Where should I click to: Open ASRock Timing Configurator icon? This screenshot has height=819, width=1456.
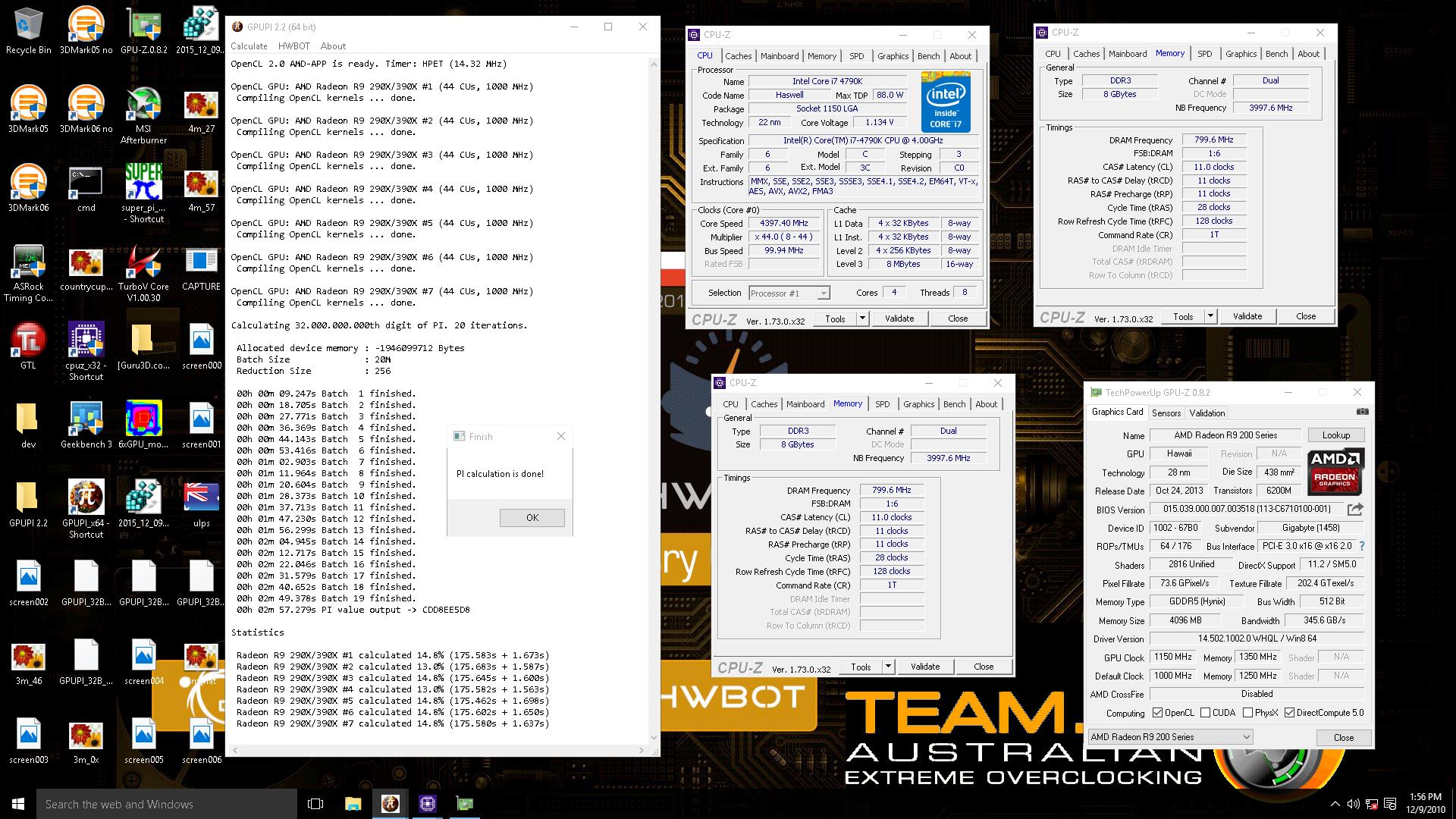[x=28, y=273]
